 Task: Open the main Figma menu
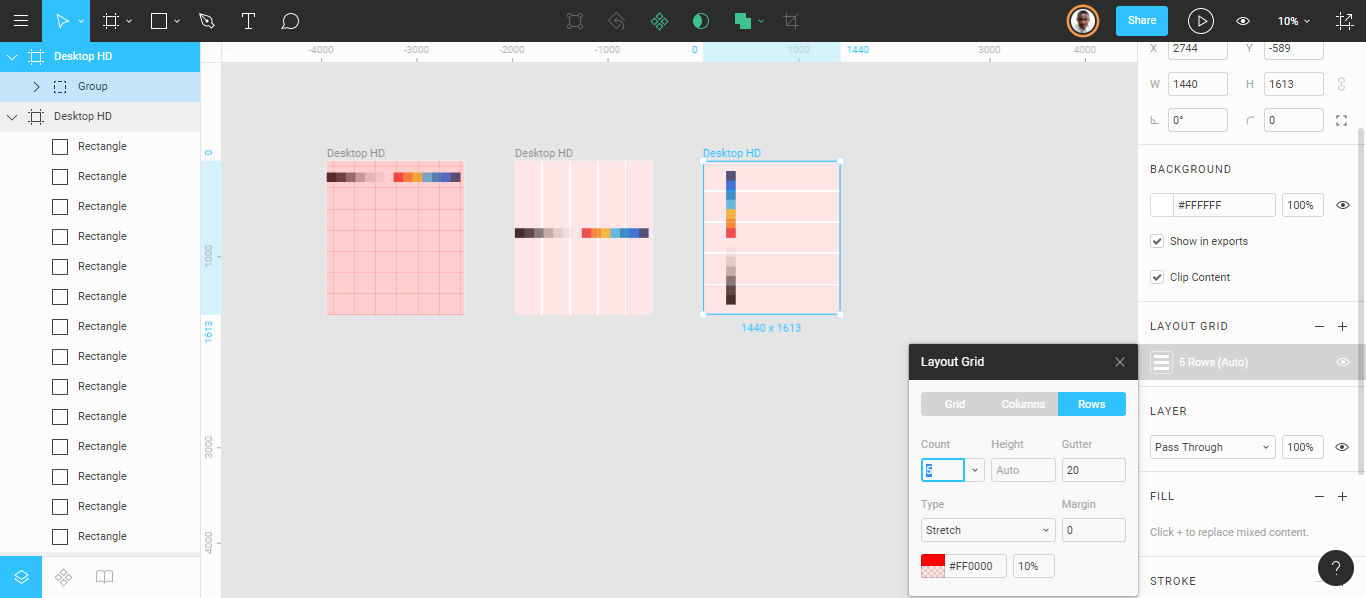point(20,20)
